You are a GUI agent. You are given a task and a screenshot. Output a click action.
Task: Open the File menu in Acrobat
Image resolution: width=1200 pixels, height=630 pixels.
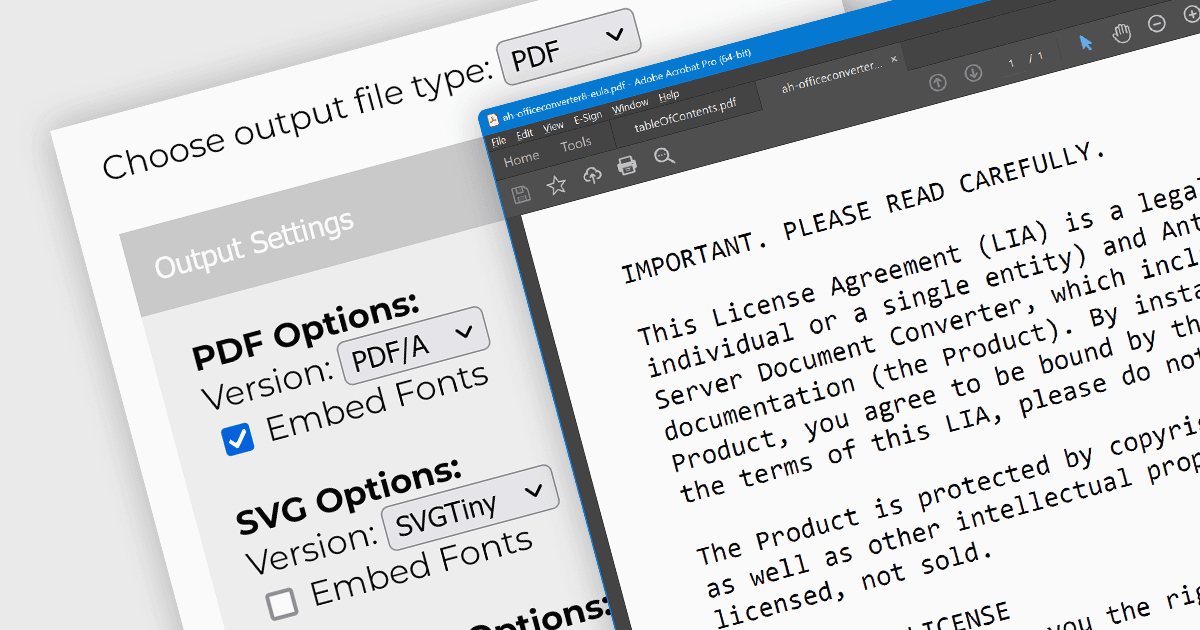[x=498, y=141]
